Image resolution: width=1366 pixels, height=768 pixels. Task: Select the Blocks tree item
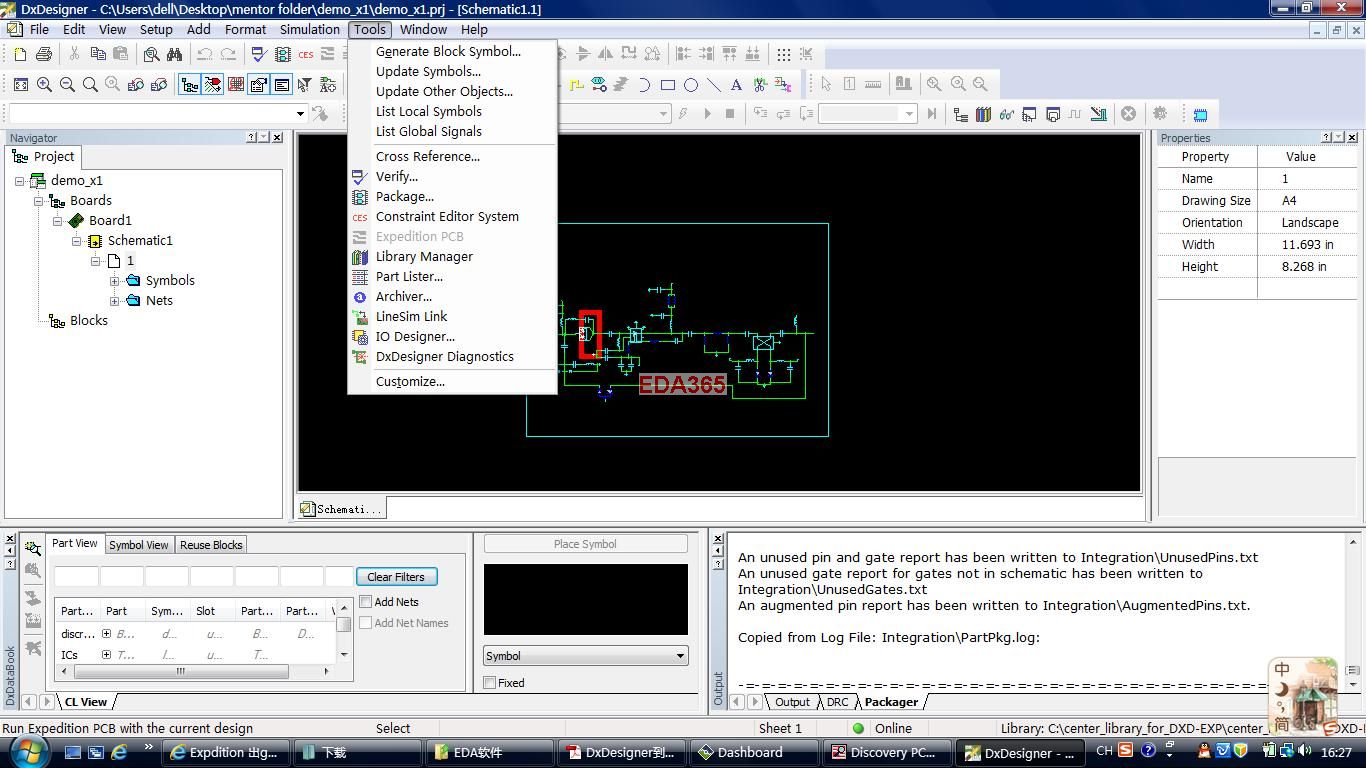coord(89,321)
